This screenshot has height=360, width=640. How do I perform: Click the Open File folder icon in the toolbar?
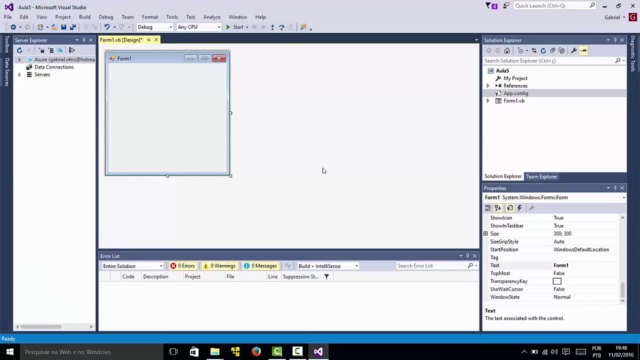(54, 27)
